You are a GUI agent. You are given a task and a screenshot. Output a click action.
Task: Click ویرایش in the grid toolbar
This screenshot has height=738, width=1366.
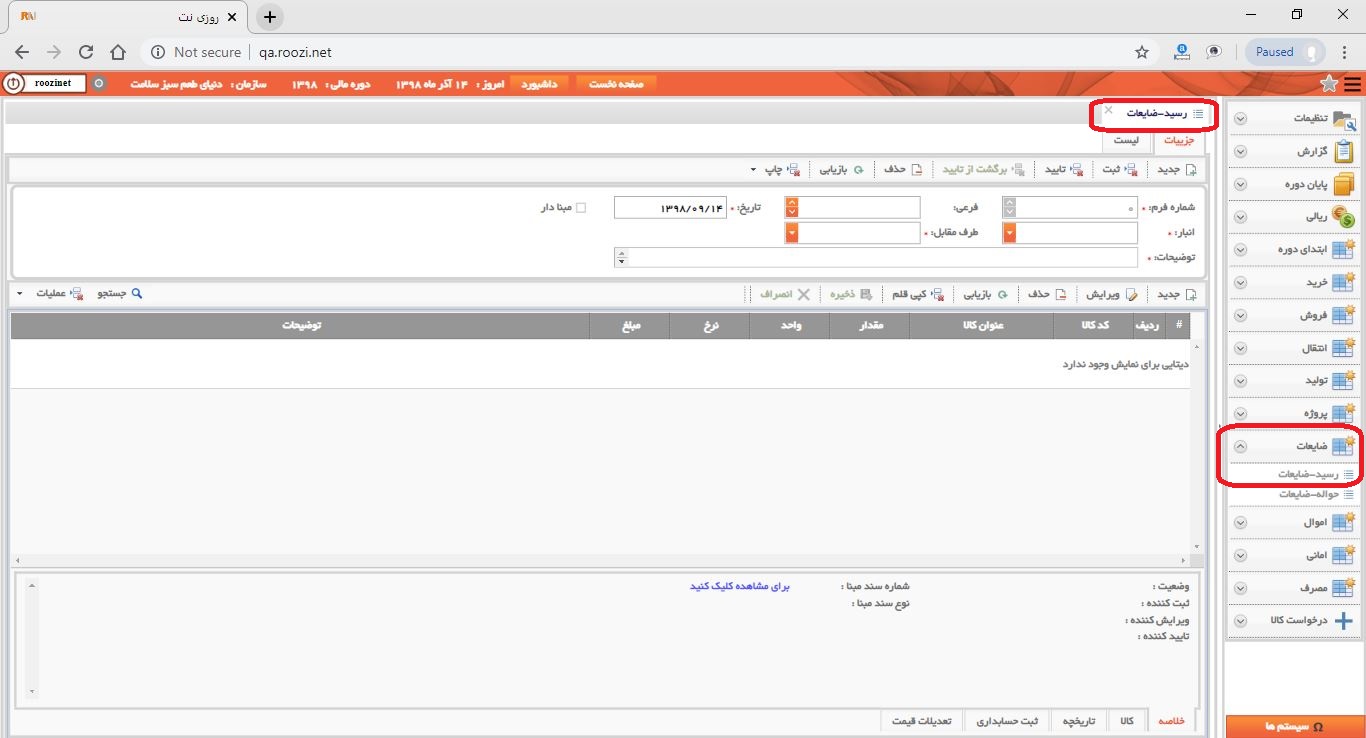pyautogui.click(x=1112, y=294)
